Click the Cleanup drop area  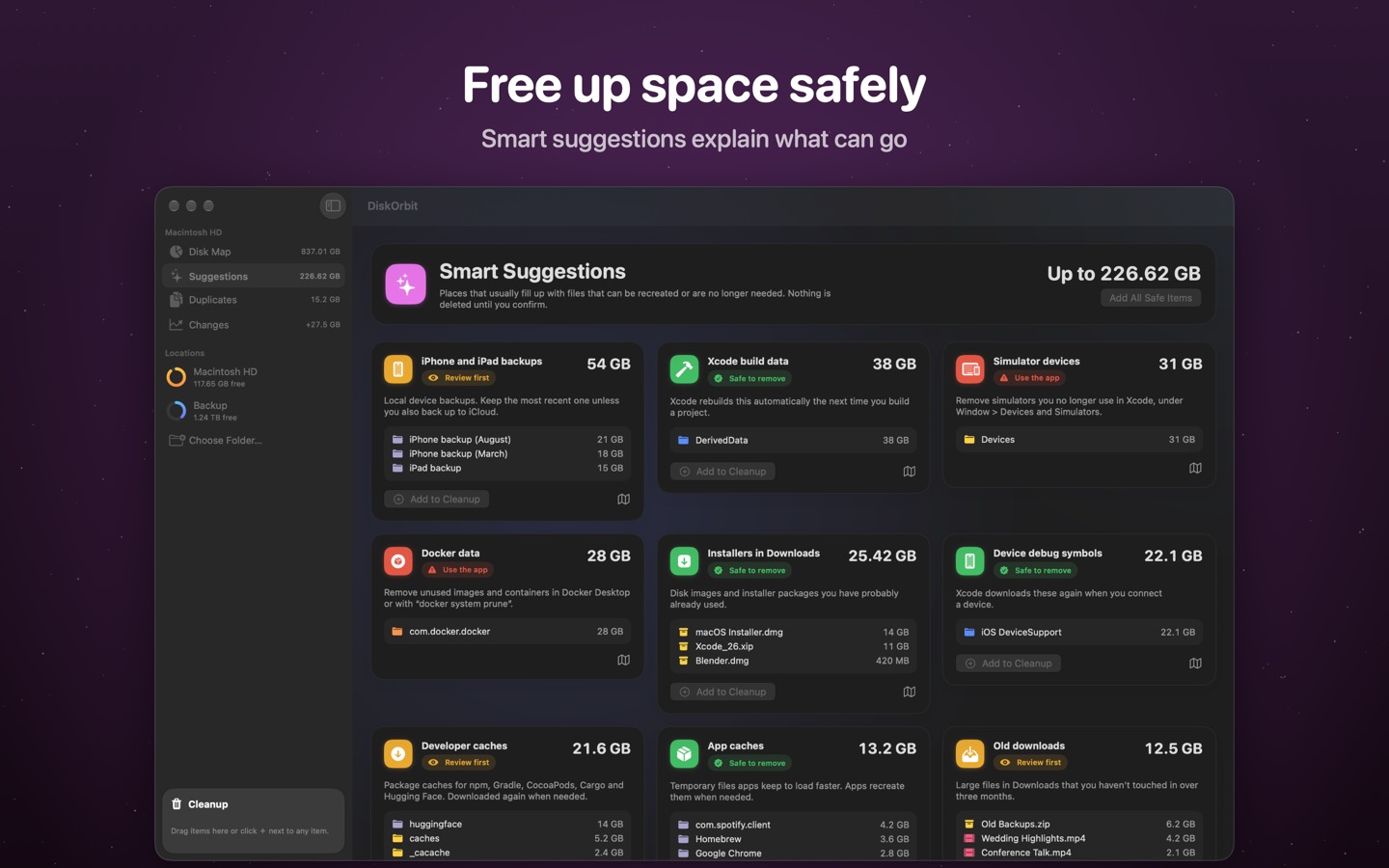[254, 821]
